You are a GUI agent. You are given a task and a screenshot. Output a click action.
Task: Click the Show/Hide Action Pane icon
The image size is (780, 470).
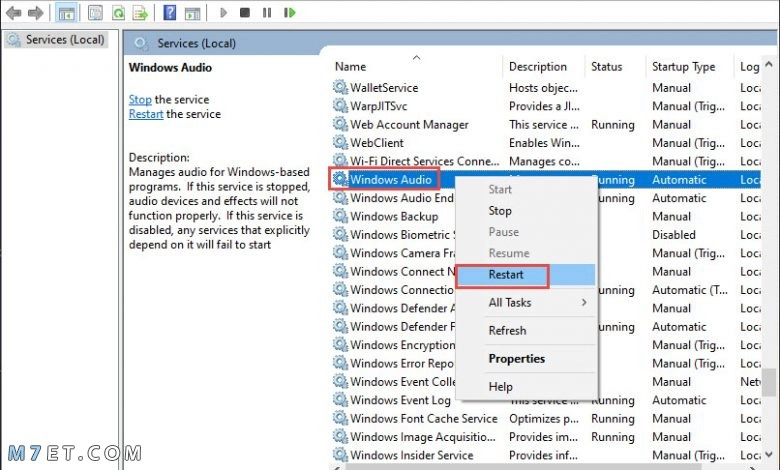click(x=192, y=13)
